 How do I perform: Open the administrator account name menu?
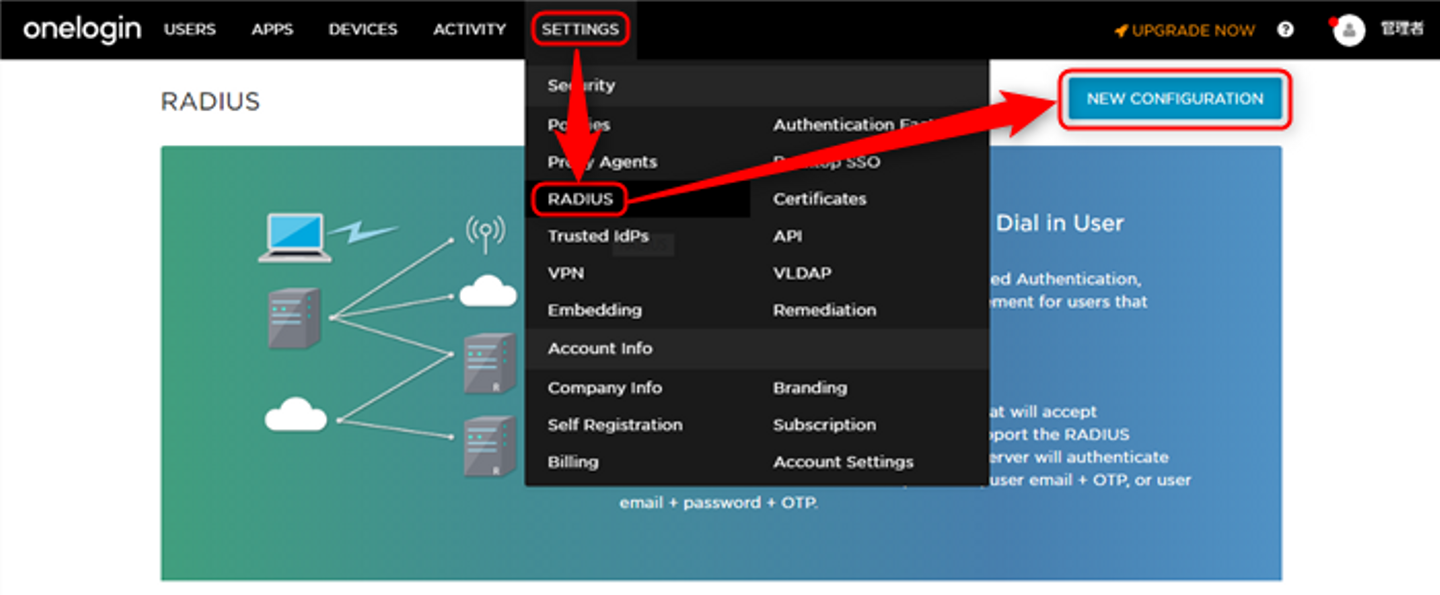[1402, 29]
